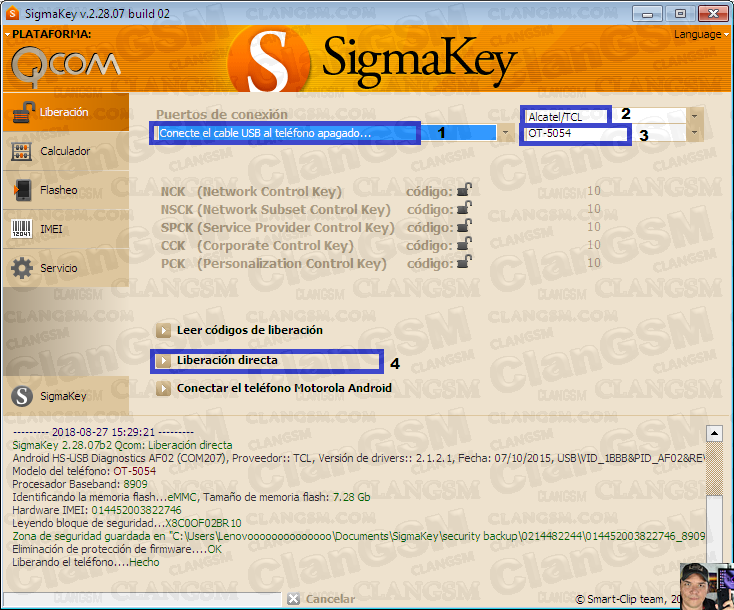
Task: Click the gear Servicio icon
Action: click(x=22, y=268)
